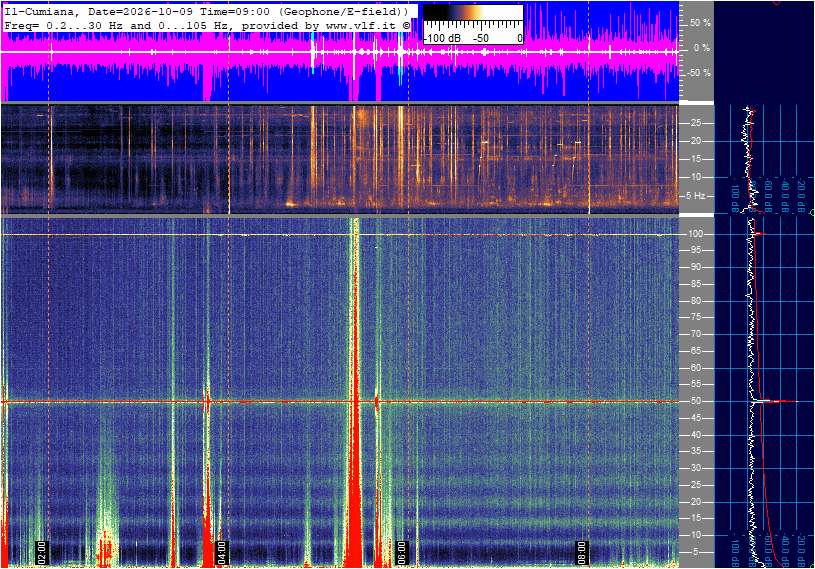Click the '-50 %' amplitude label
Image resolution: width=815 pixels, height=569 pixels.
[699, 73]
